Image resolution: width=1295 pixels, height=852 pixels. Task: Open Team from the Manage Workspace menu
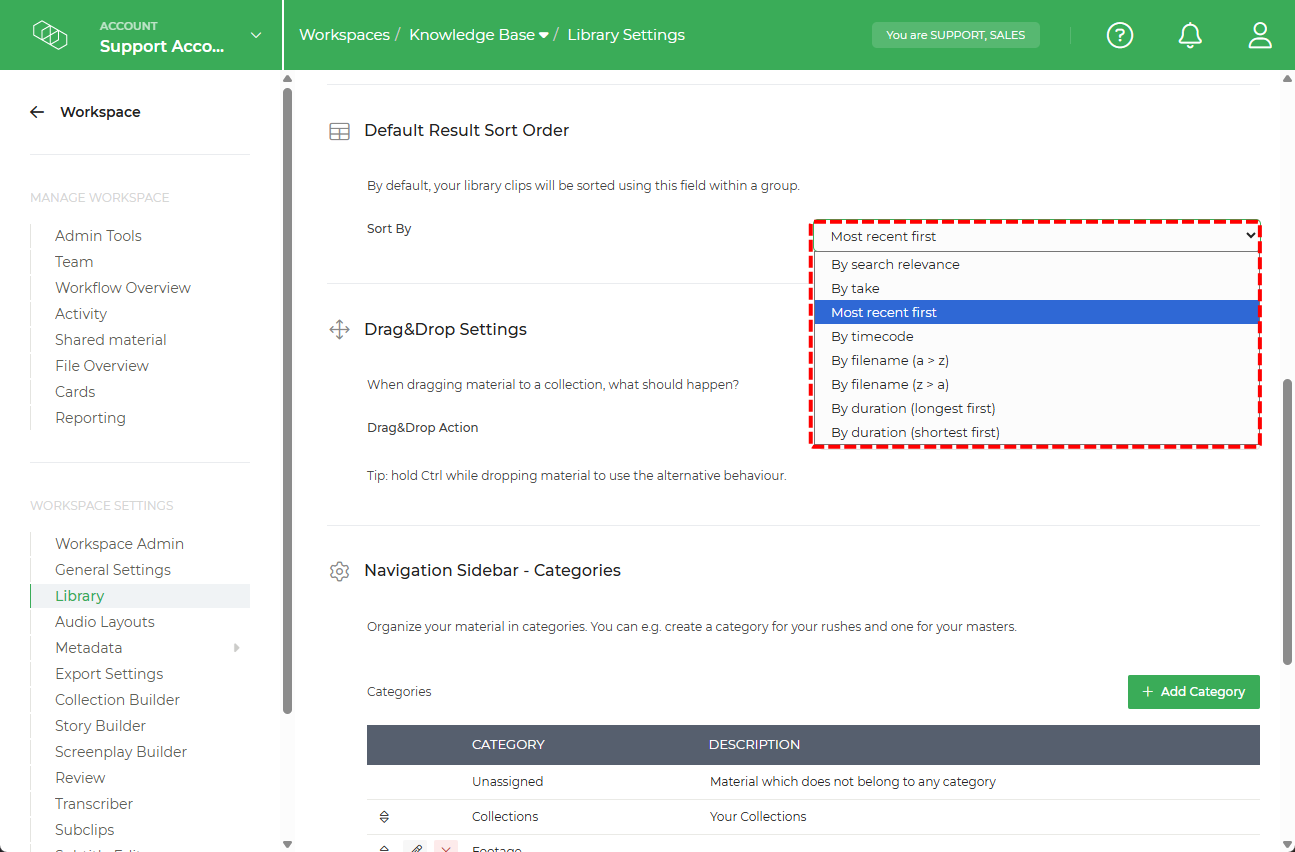74,261
